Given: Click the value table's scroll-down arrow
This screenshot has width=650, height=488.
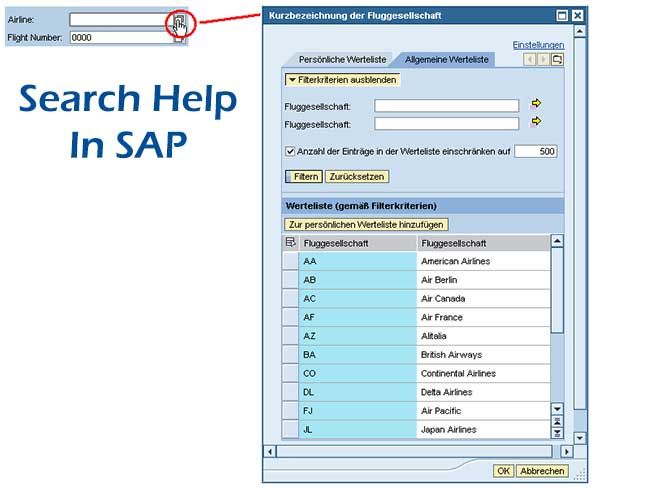Looking at the screenshot, I should coord(557,409).
